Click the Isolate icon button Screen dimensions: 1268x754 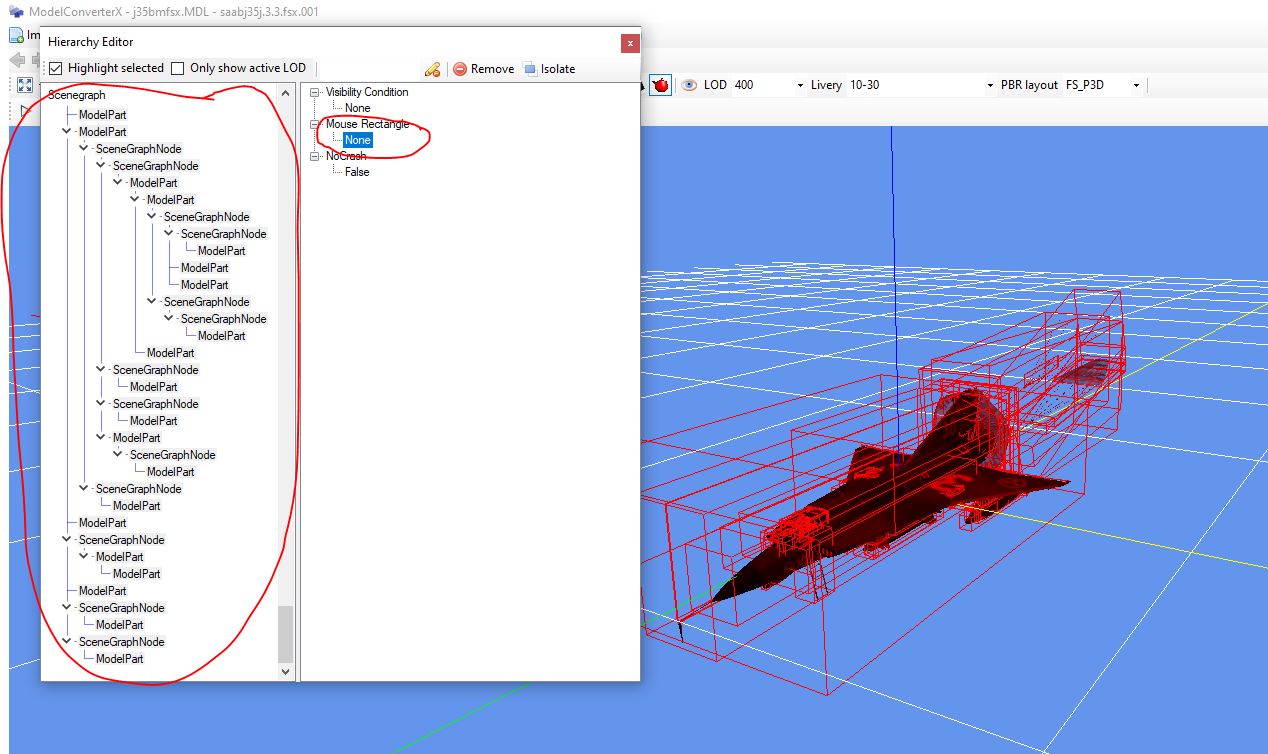click(530, 69)
